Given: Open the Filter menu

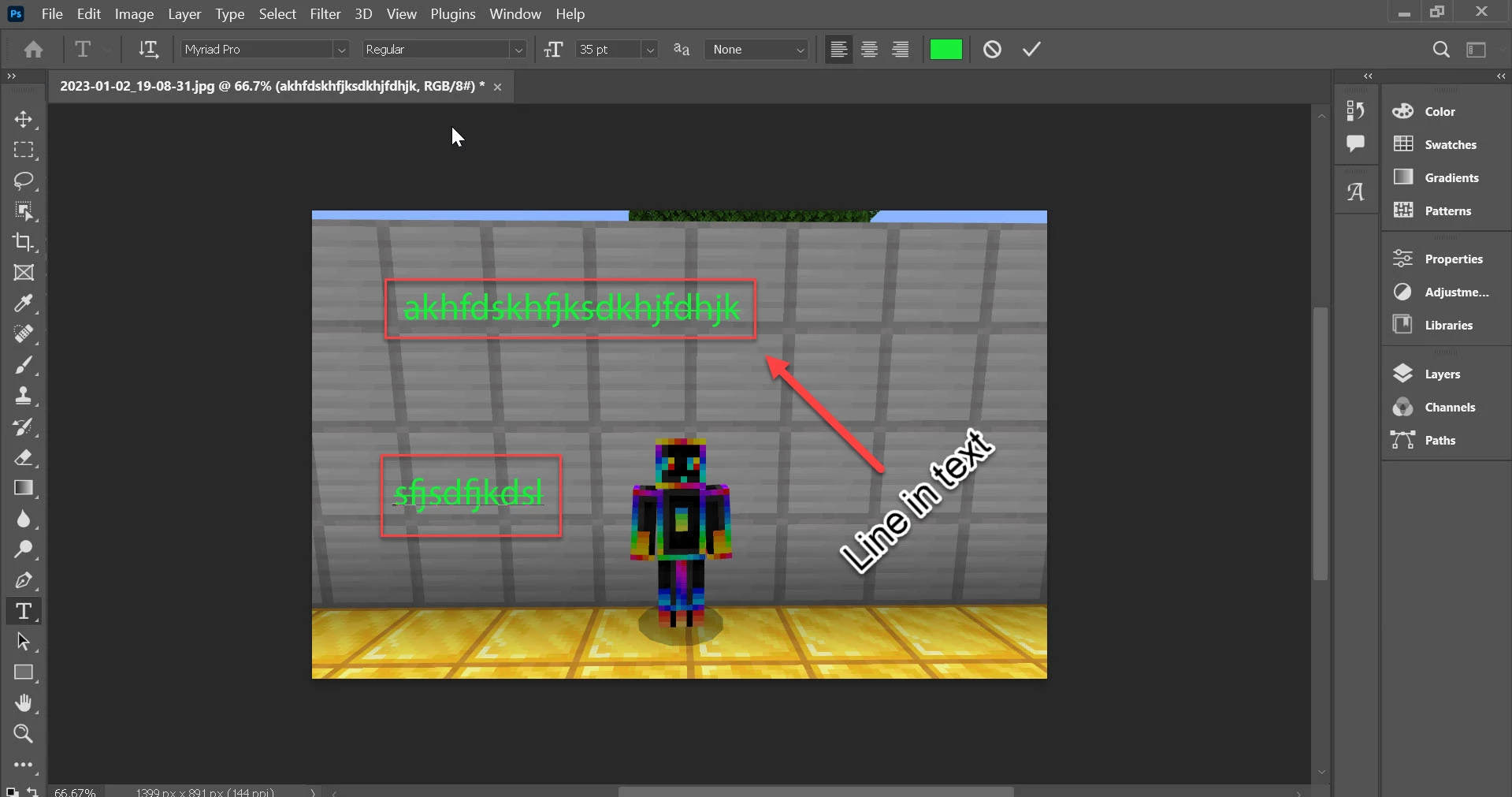Looking at the screenshot, I should (x=325, y=14).
